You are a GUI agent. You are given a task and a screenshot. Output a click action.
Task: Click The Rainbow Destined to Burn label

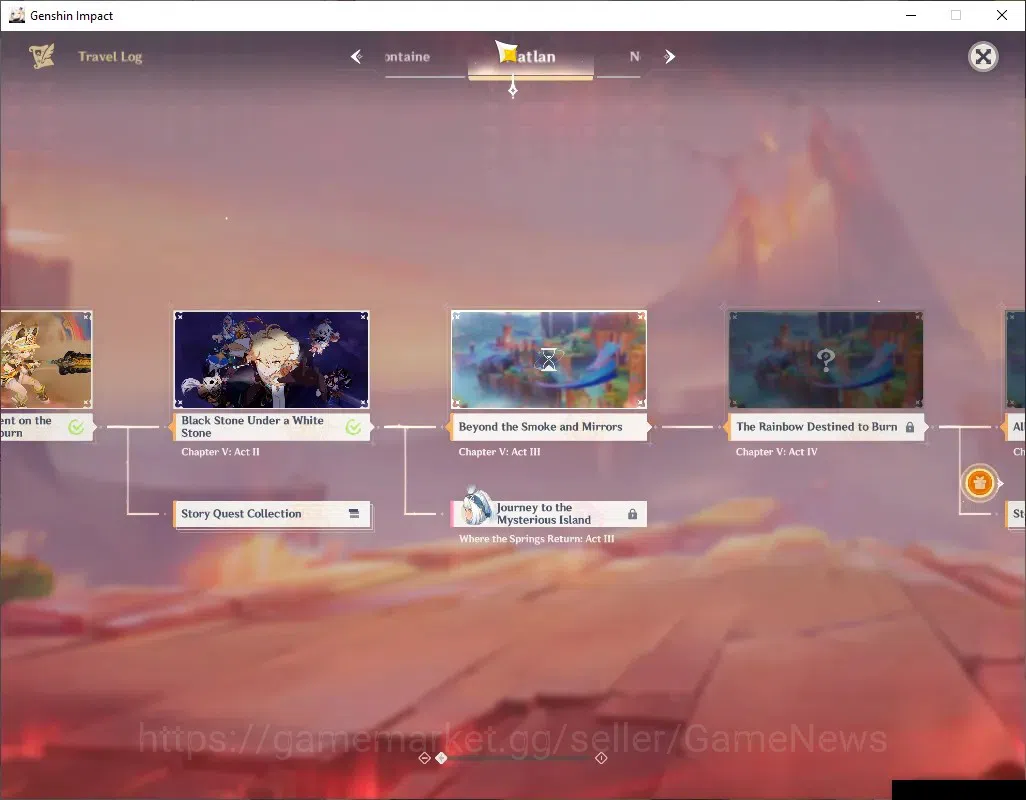pyautogui.click(x=826, y=426)
